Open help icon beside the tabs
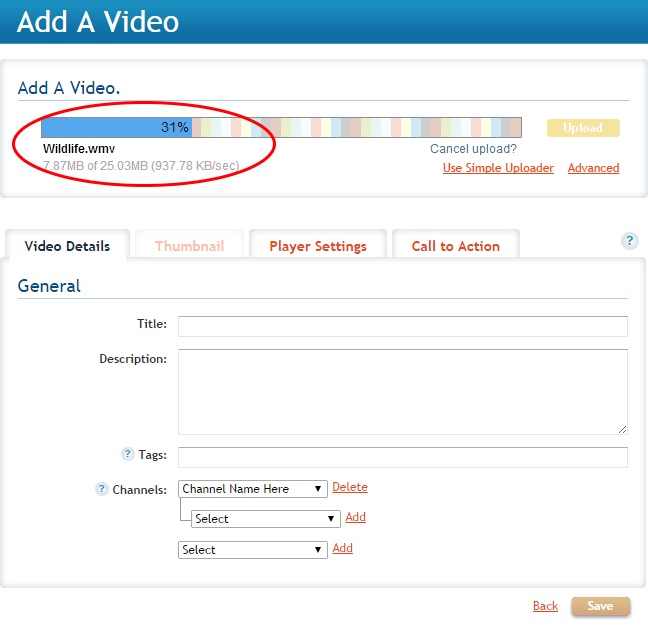 tap(629, 241)
